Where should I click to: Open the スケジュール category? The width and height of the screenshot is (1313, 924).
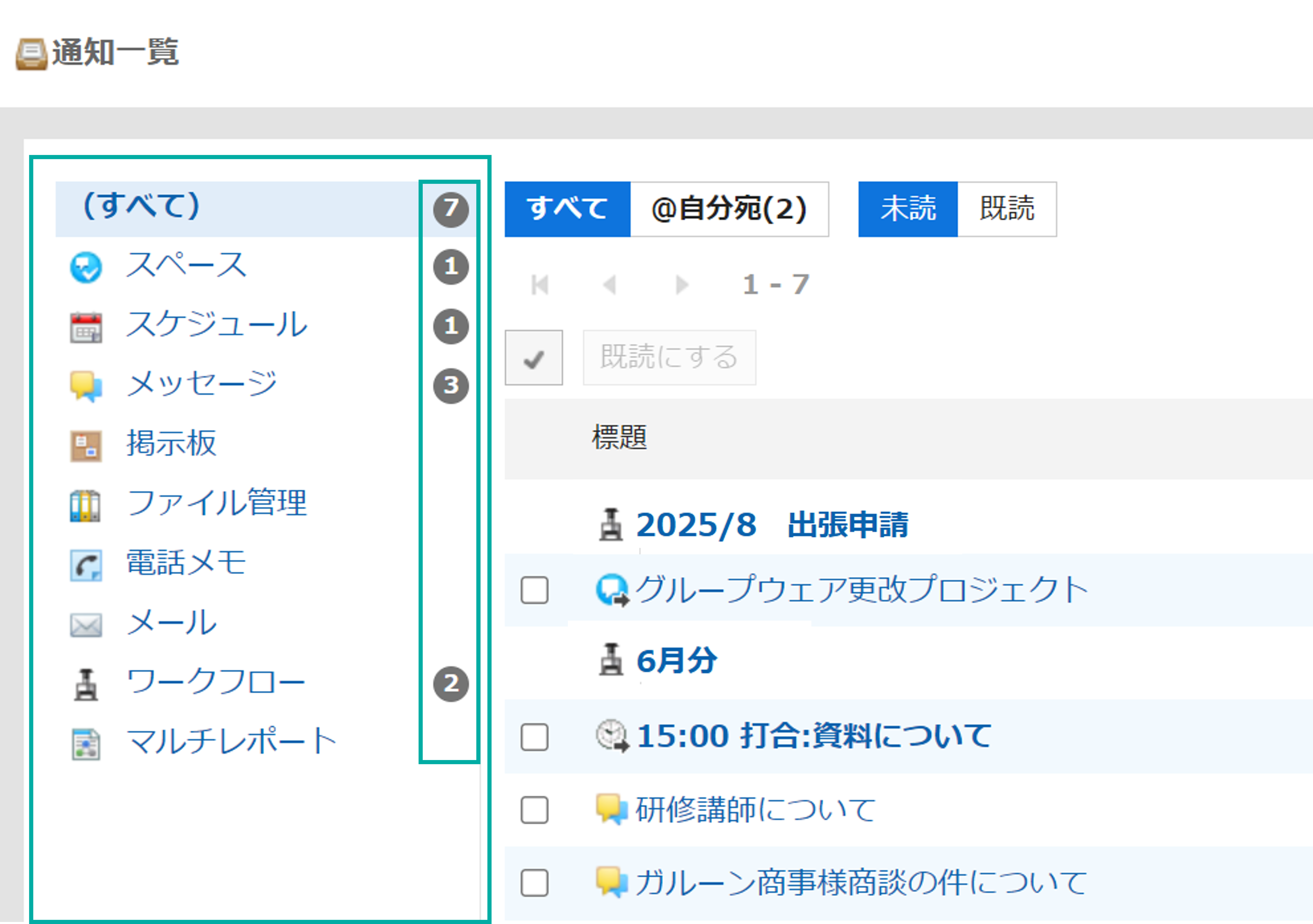[x=217, y=325]
